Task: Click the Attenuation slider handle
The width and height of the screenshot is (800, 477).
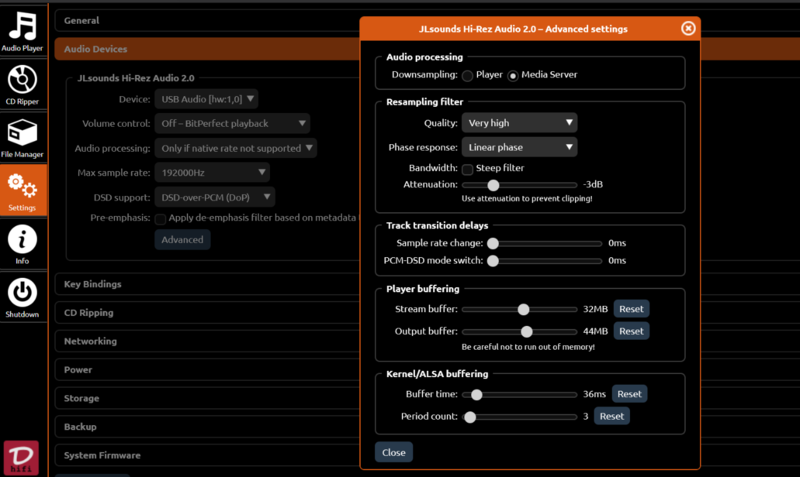Action: [x=493, y=185]
